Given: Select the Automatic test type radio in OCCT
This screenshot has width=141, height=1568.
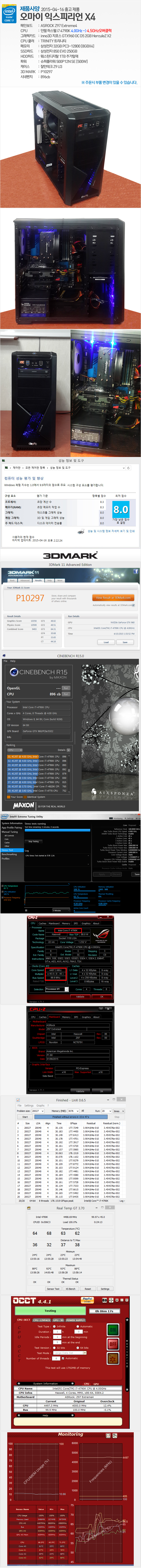Looking at the screenshot, I should click(x=78, y=1326).
